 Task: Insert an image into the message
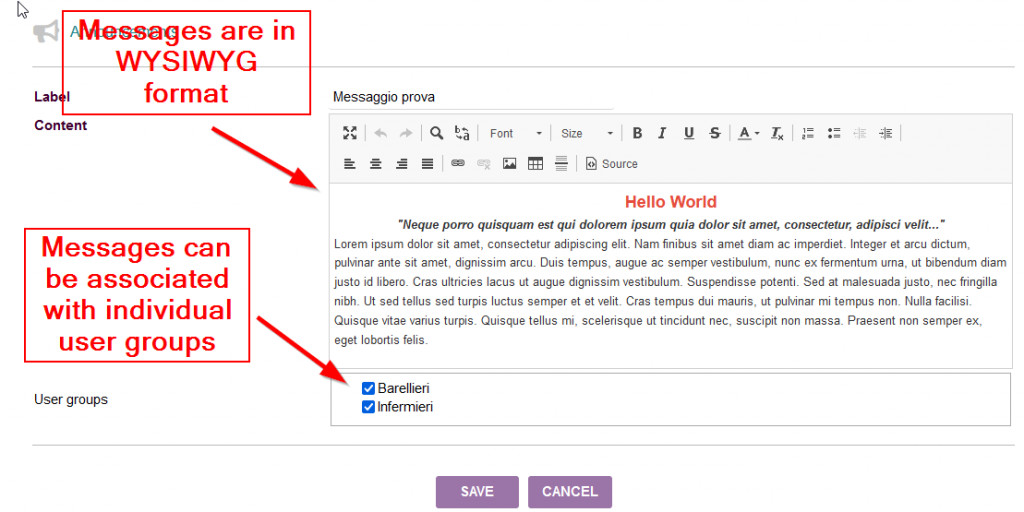tap(509, 164)
